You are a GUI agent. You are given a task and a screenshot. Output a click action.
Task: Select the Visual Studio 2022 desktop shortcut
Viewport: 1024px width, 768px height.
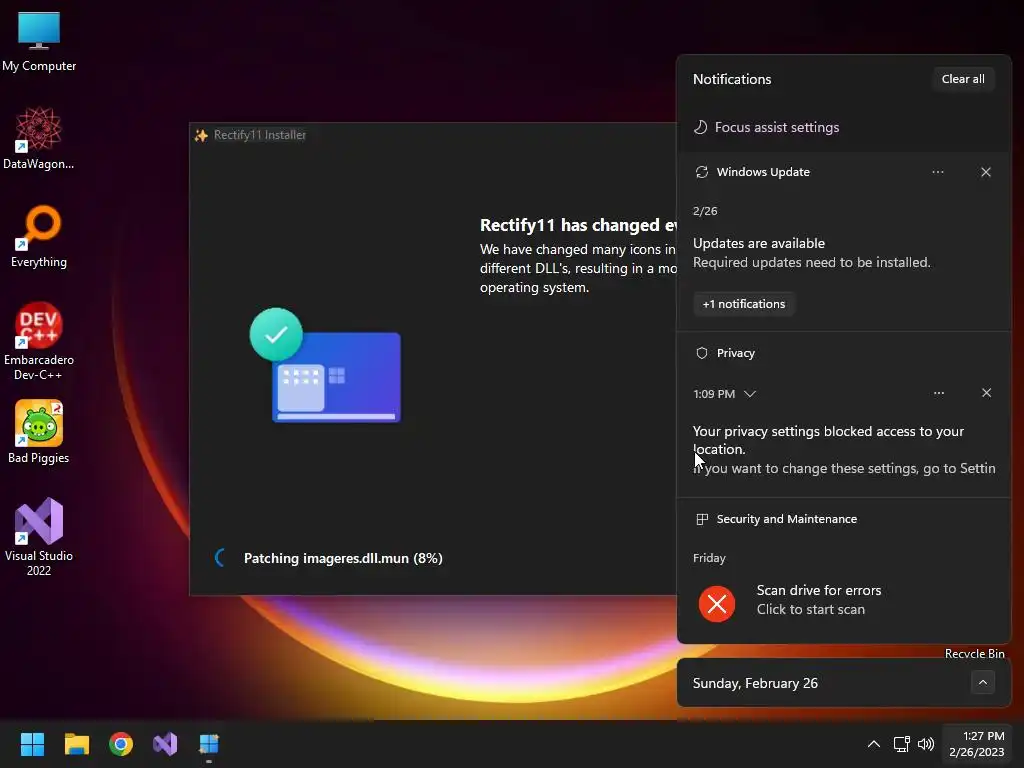(39, 537)
